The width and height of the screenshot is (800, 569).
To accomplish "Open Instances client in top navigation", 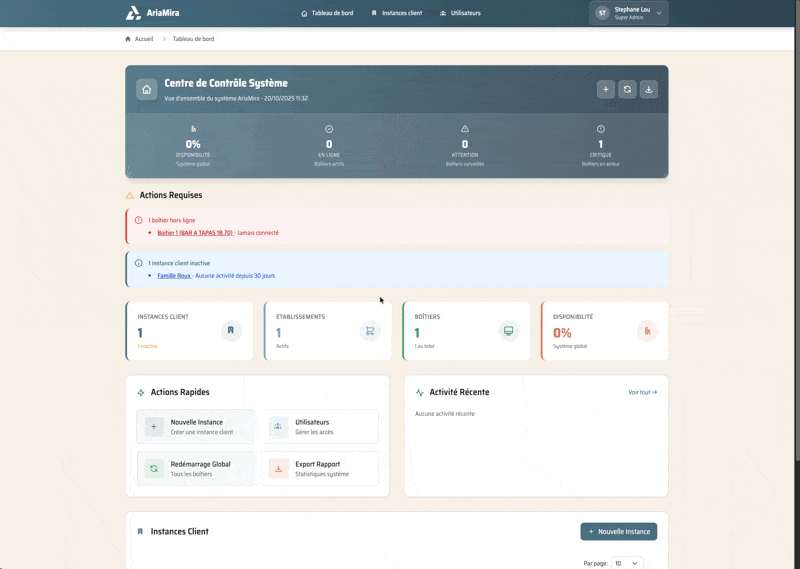I will click(x=396, y=13).
